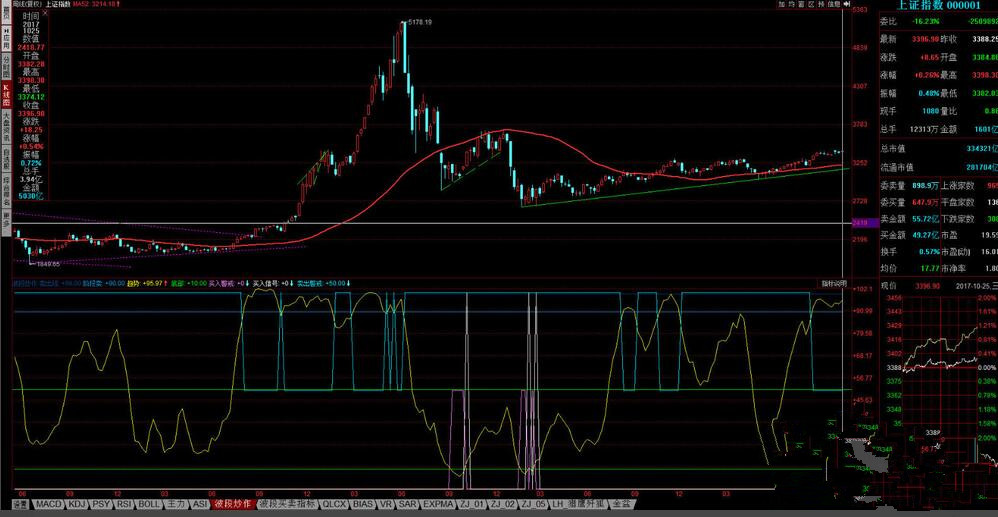The width and height of the screenshot is (998, 517).
Task: Select the K线图 sidebar tab
Action: tap(6, 94)
